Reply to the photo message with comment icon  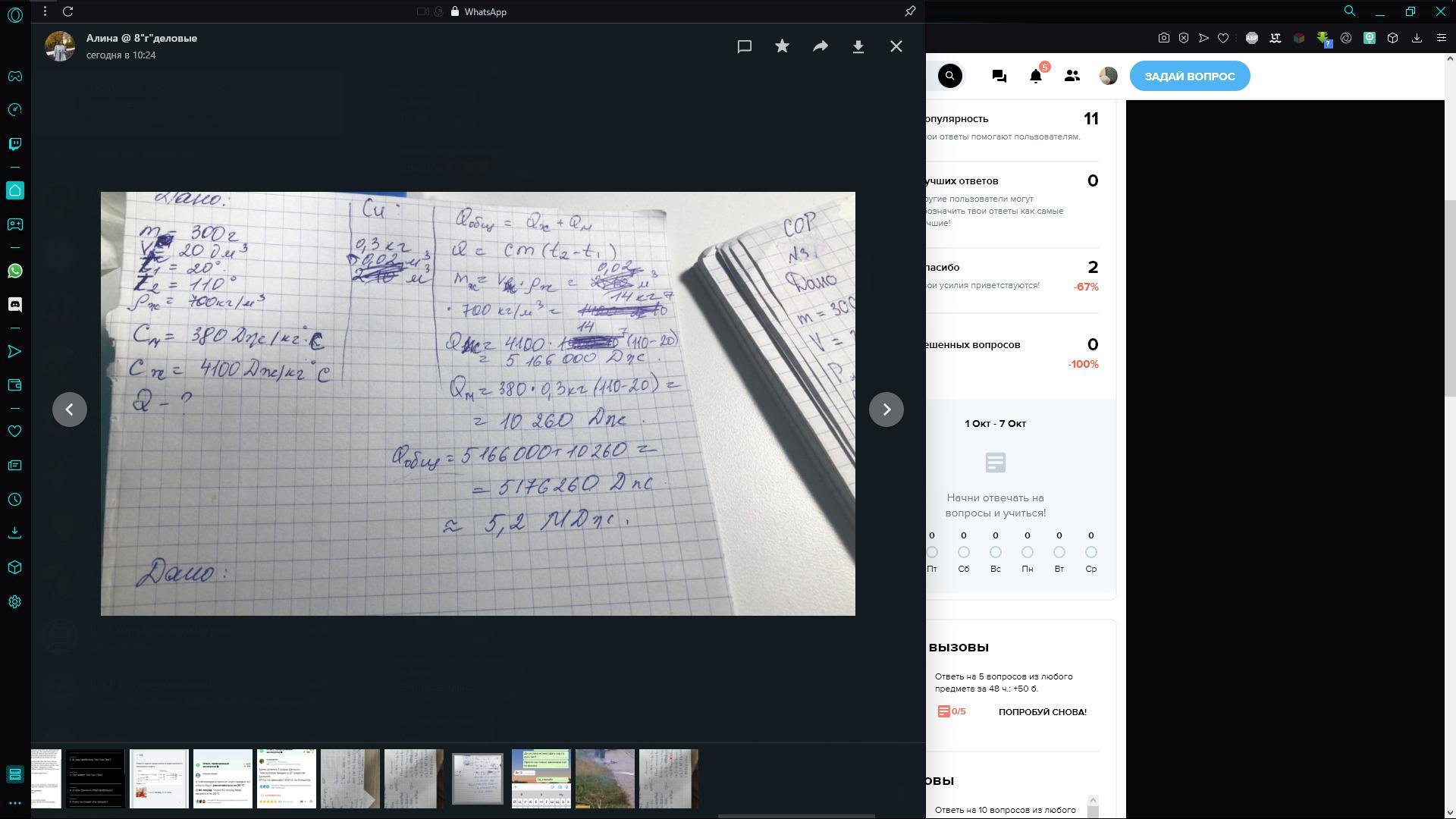pos(744,46)
